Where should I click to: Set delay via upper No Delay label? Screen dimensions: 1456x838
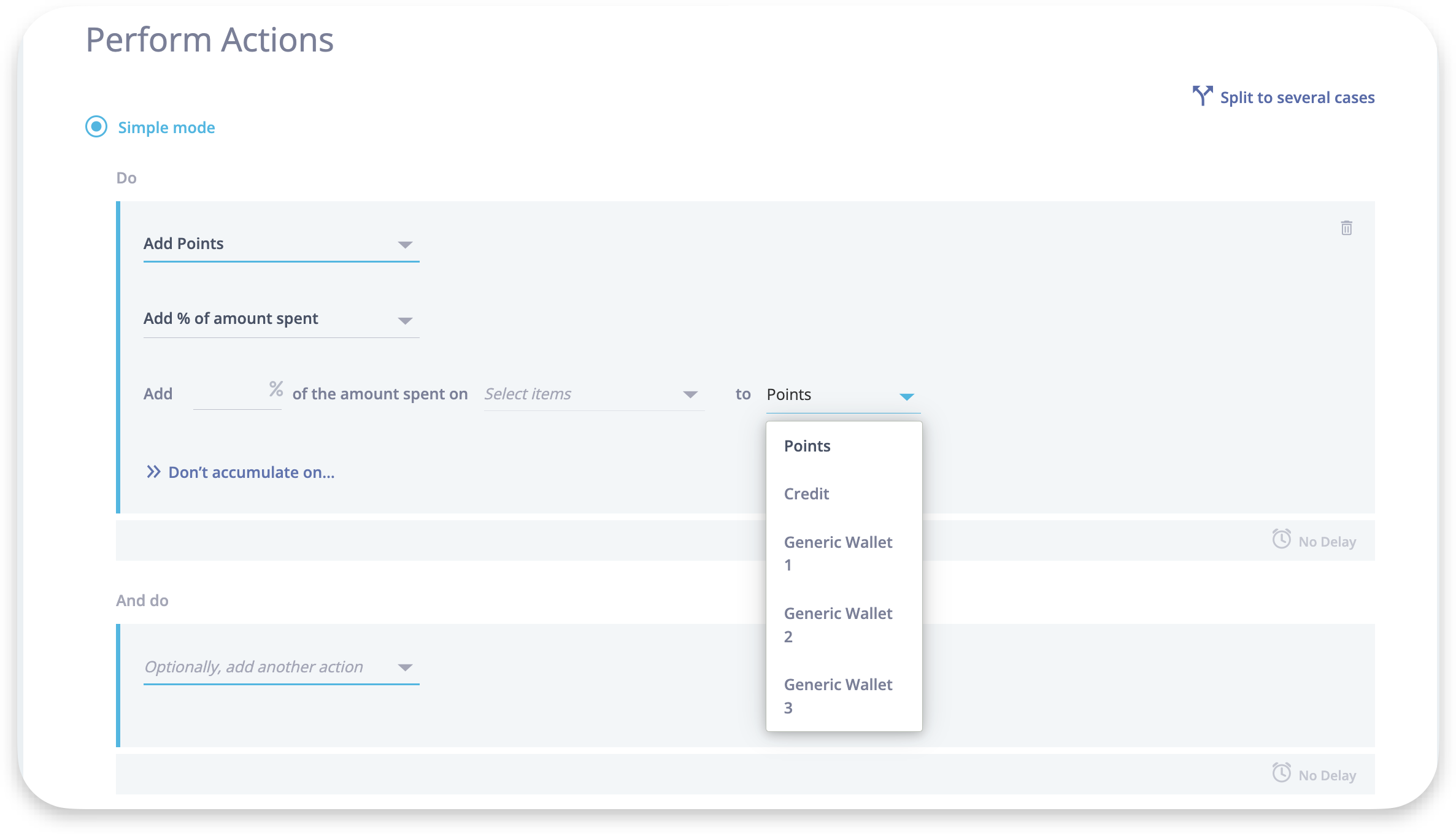point(1327,542)
